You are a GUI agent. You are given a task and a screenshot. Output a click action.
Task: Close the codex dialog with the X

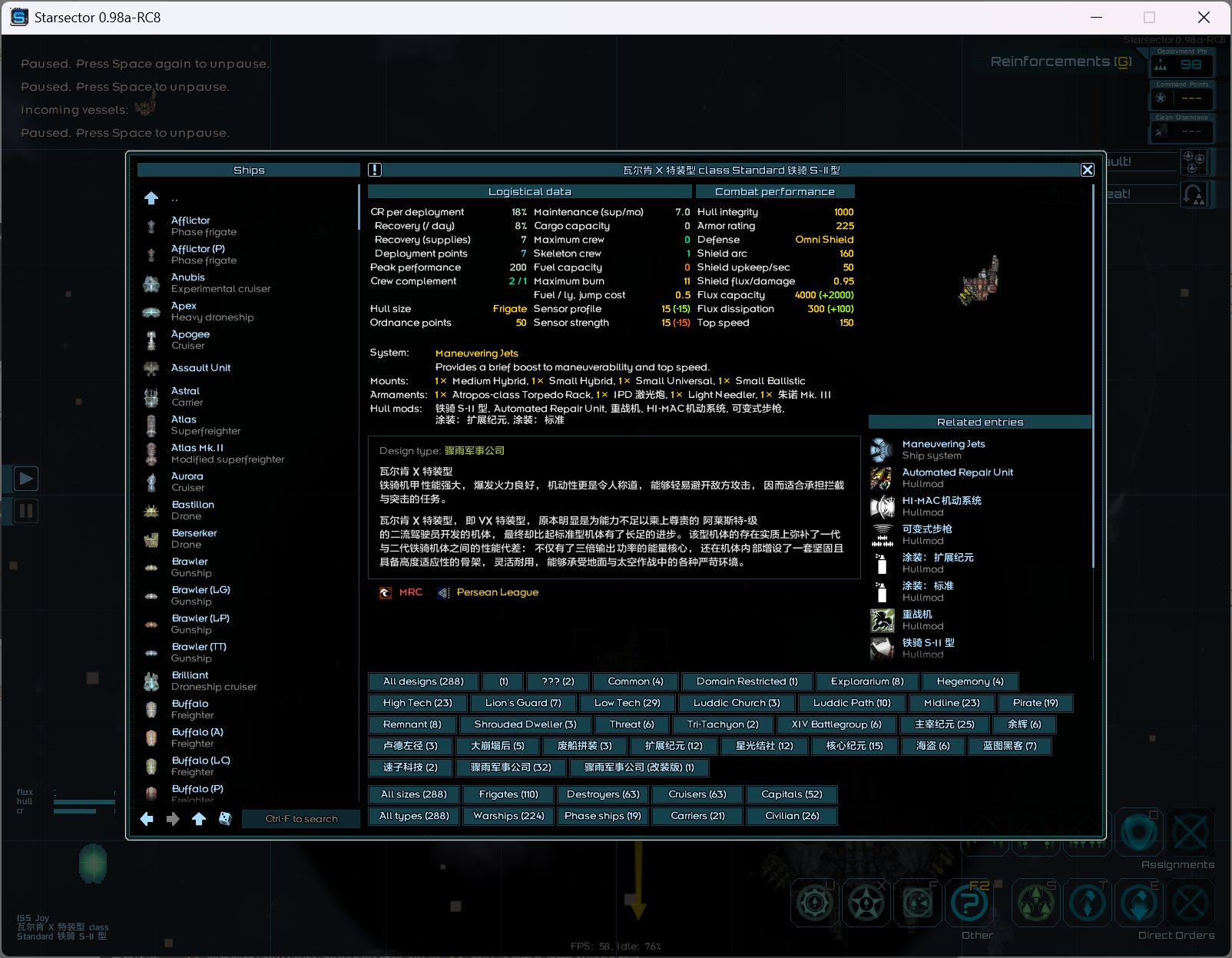click(x=1087, y=170)
